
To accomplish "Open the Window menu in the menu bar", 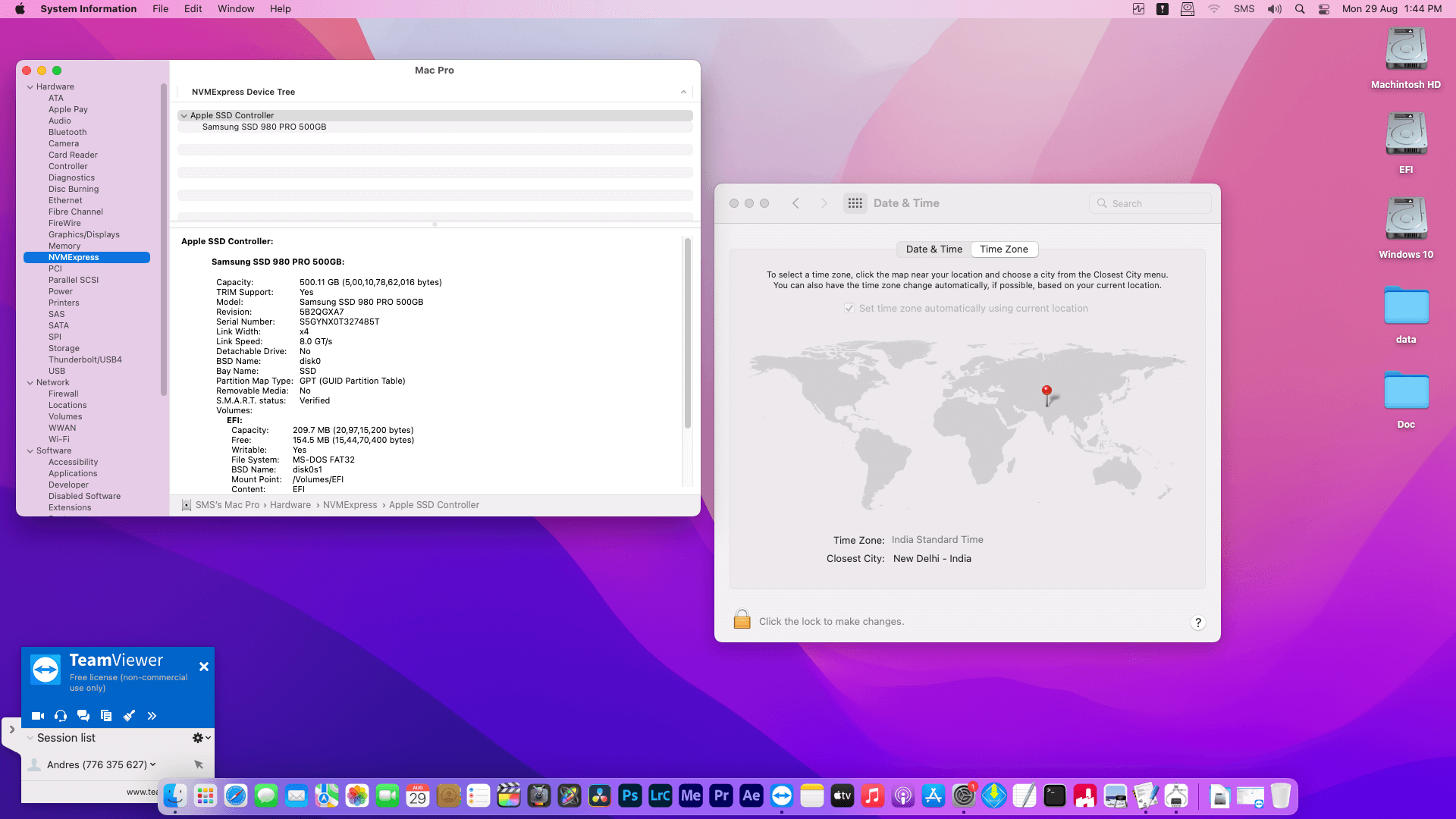I will (236, 9).
